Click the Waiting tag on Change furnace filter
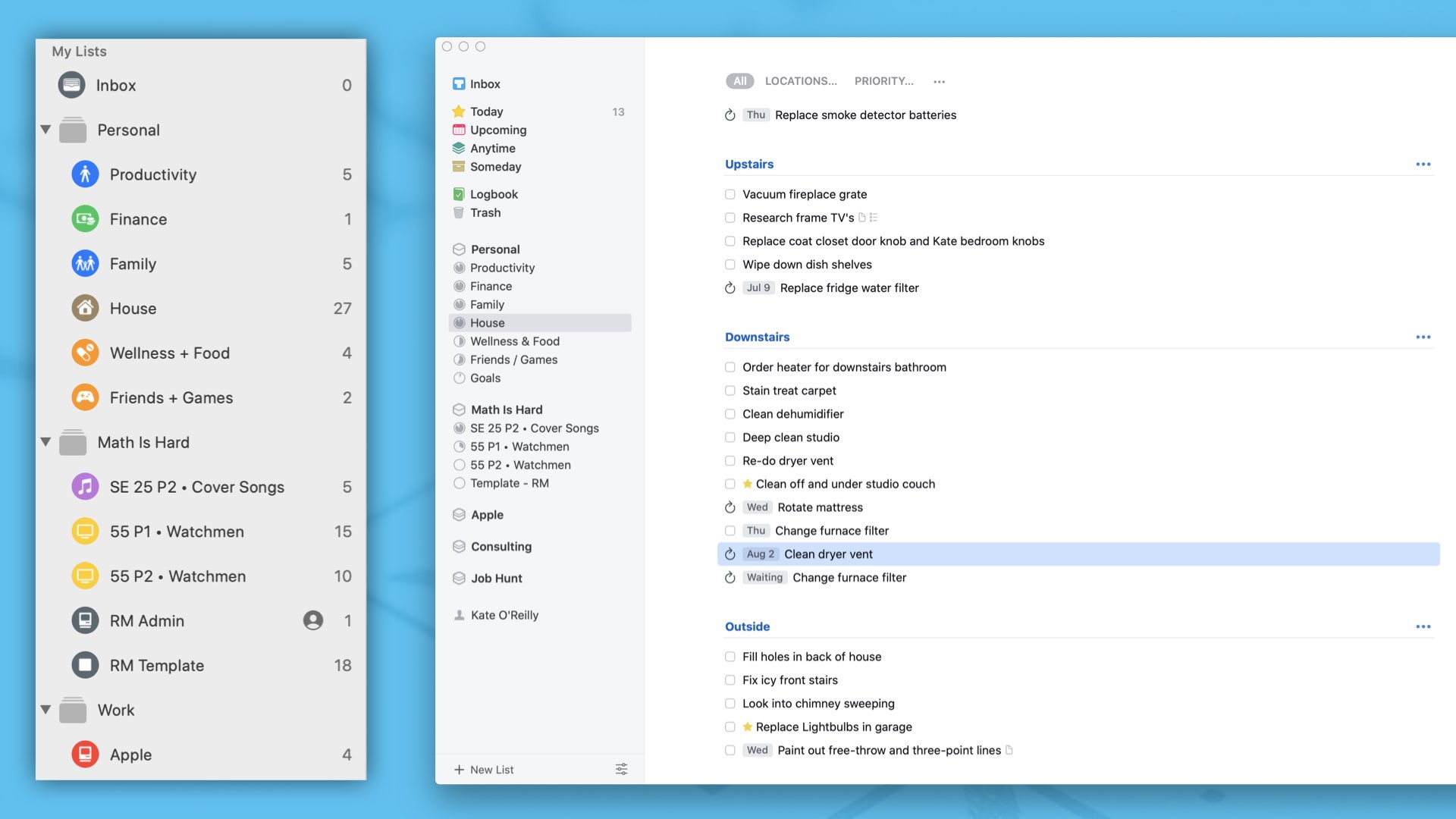This screenshot has width=1456, height=819. pos(764,578)
